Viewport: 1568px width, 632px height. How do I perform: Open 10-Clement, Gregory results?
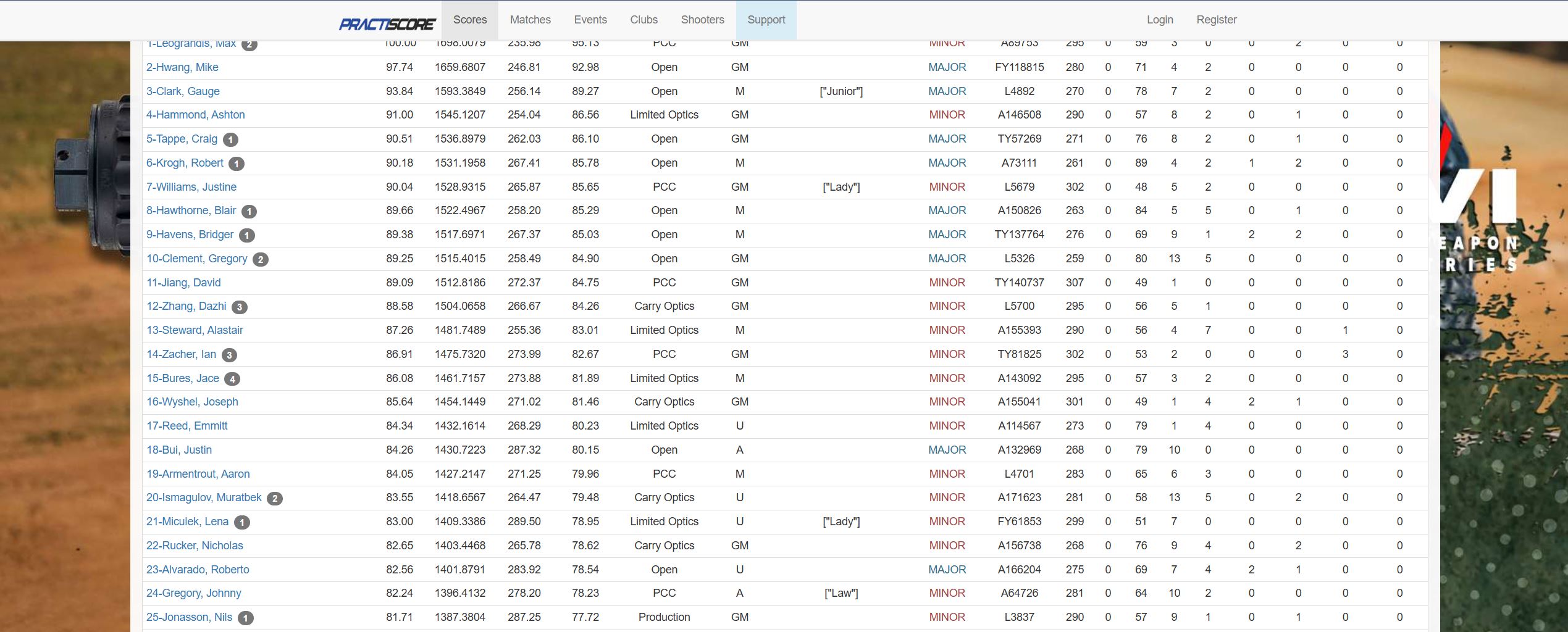click(x=197, y=259)
